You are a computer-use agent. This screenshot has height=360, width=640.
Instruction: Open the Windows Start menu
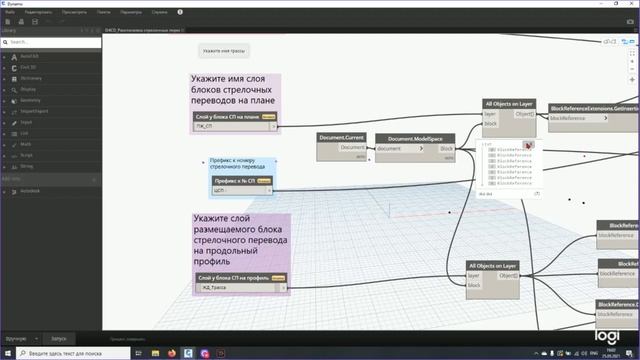pos(8,353)
